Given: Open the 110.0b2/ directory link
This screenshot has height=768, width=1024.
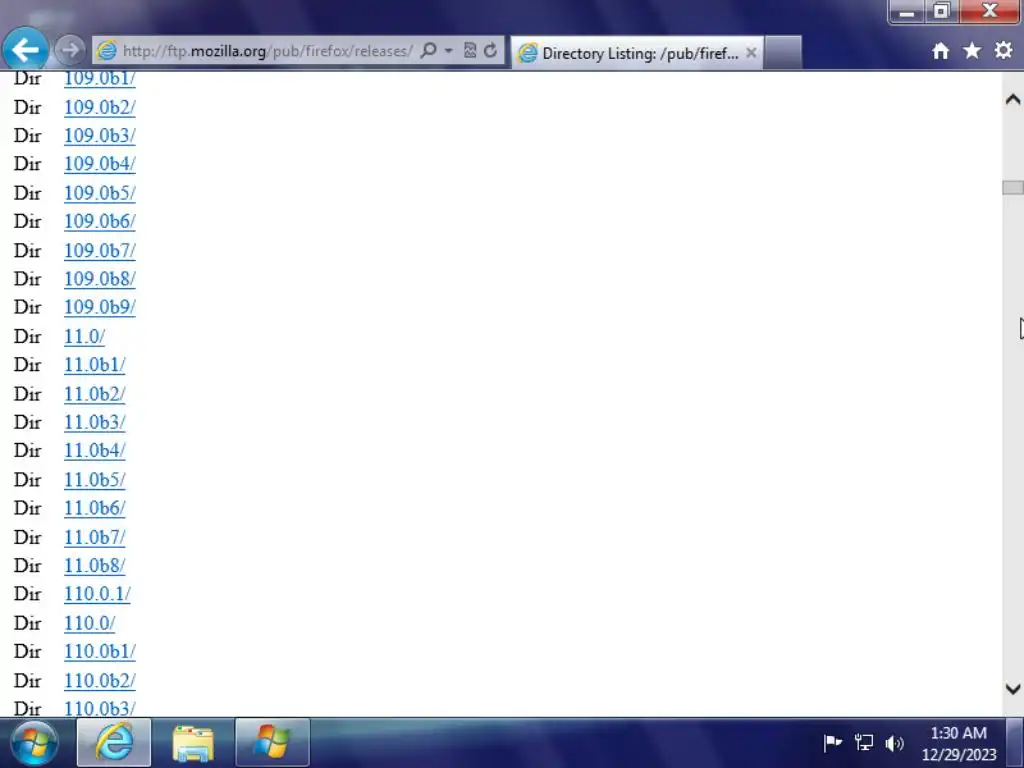Looking at the screenshot, I should [99, 680].
